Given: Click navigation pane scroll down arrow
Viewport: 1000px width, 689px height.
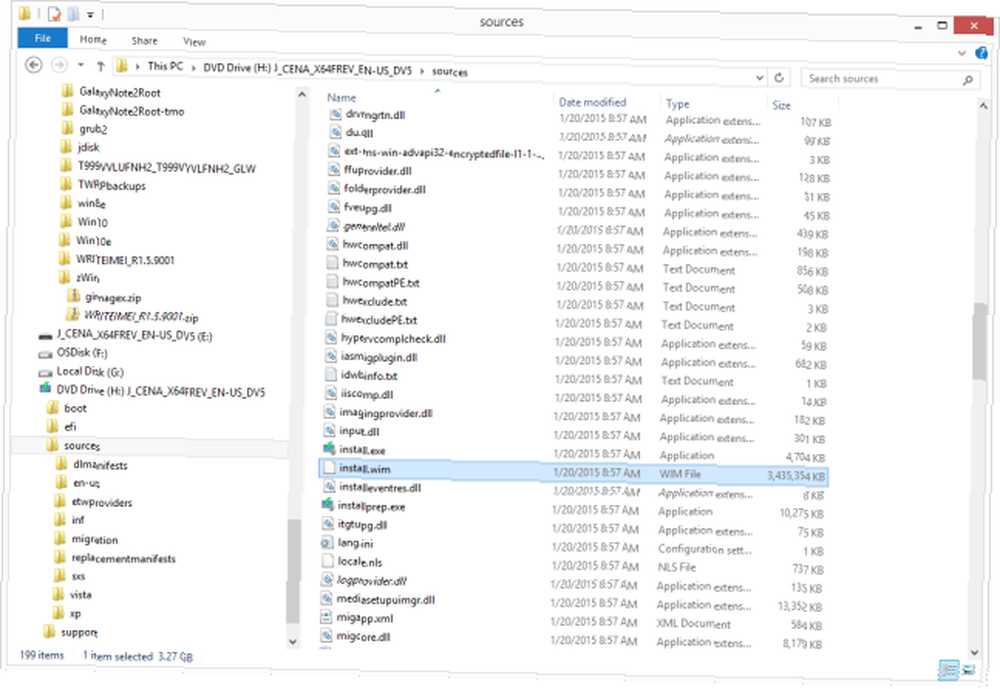Looking at the screenshot, I should click(293, 642).
